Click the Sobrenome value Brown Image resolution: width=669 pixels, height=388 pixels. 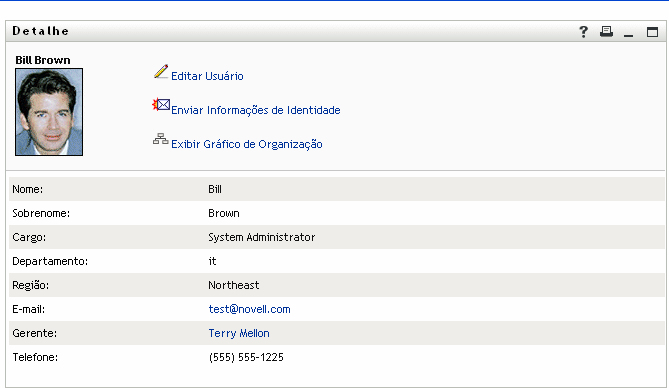pyautogui.click(x=224, y=213)
